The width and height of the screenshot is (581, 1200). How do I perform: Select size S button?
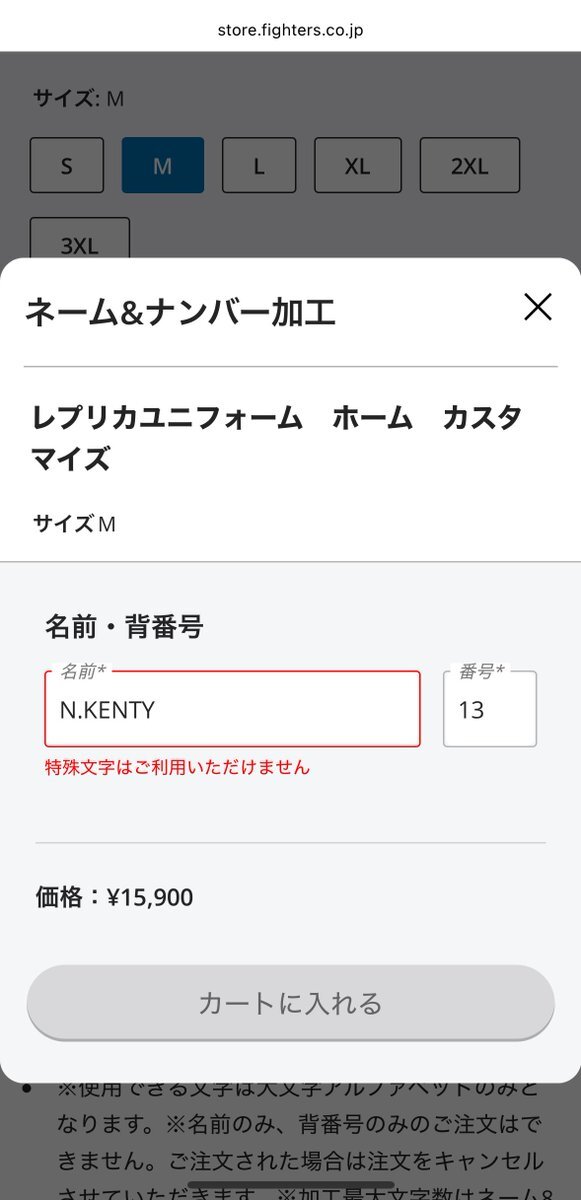(x=67, y=165)
